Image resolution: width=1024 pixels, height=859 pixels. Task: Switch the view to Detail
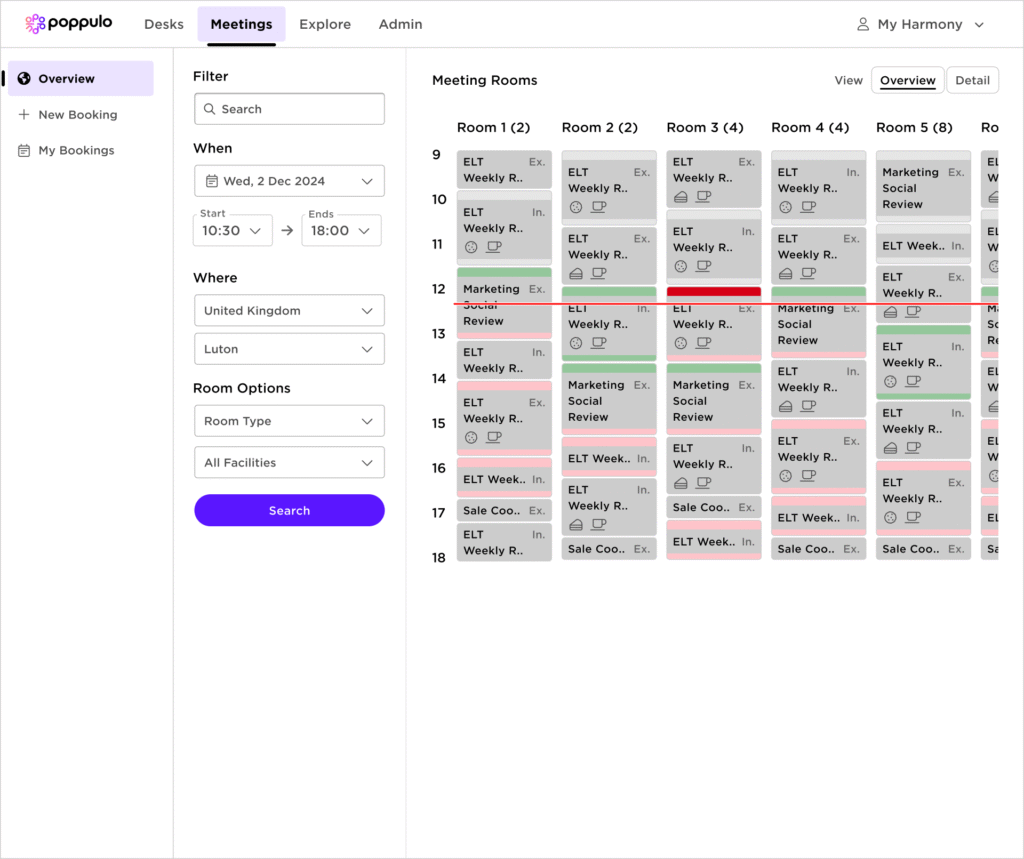(x=972, y=80)
